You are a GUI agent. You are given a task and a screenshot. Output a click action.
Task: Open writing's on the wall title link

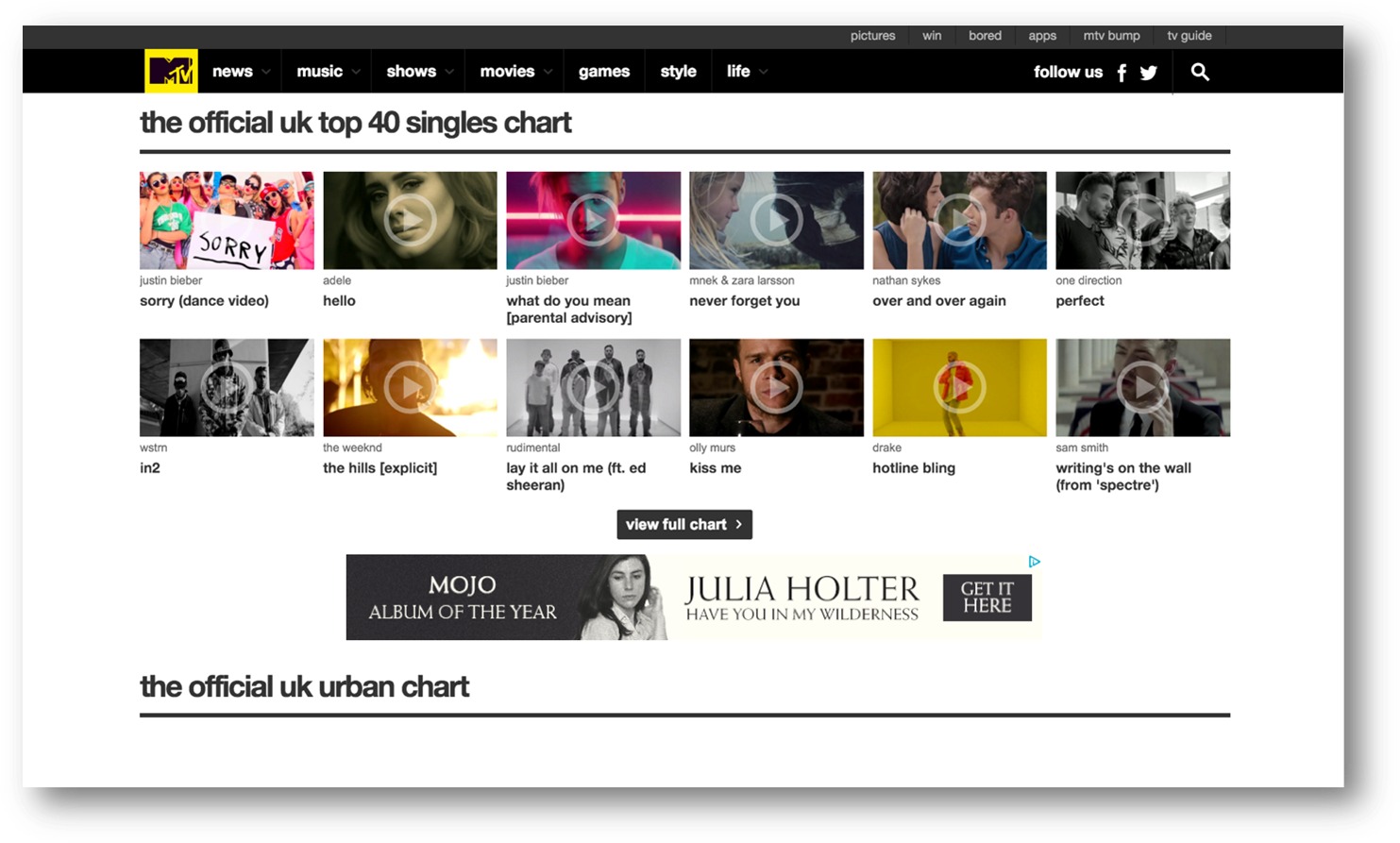click(1123, 477)
